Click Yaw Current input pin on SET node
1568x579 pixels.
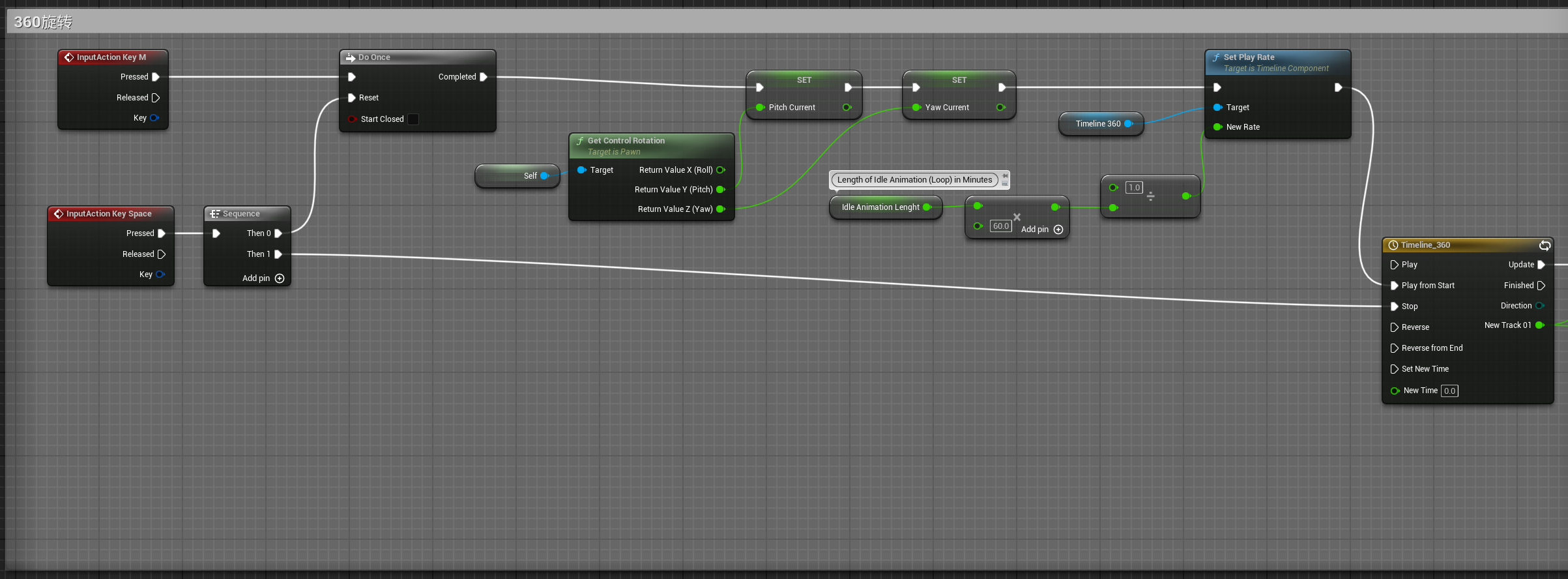coord(916,108)
